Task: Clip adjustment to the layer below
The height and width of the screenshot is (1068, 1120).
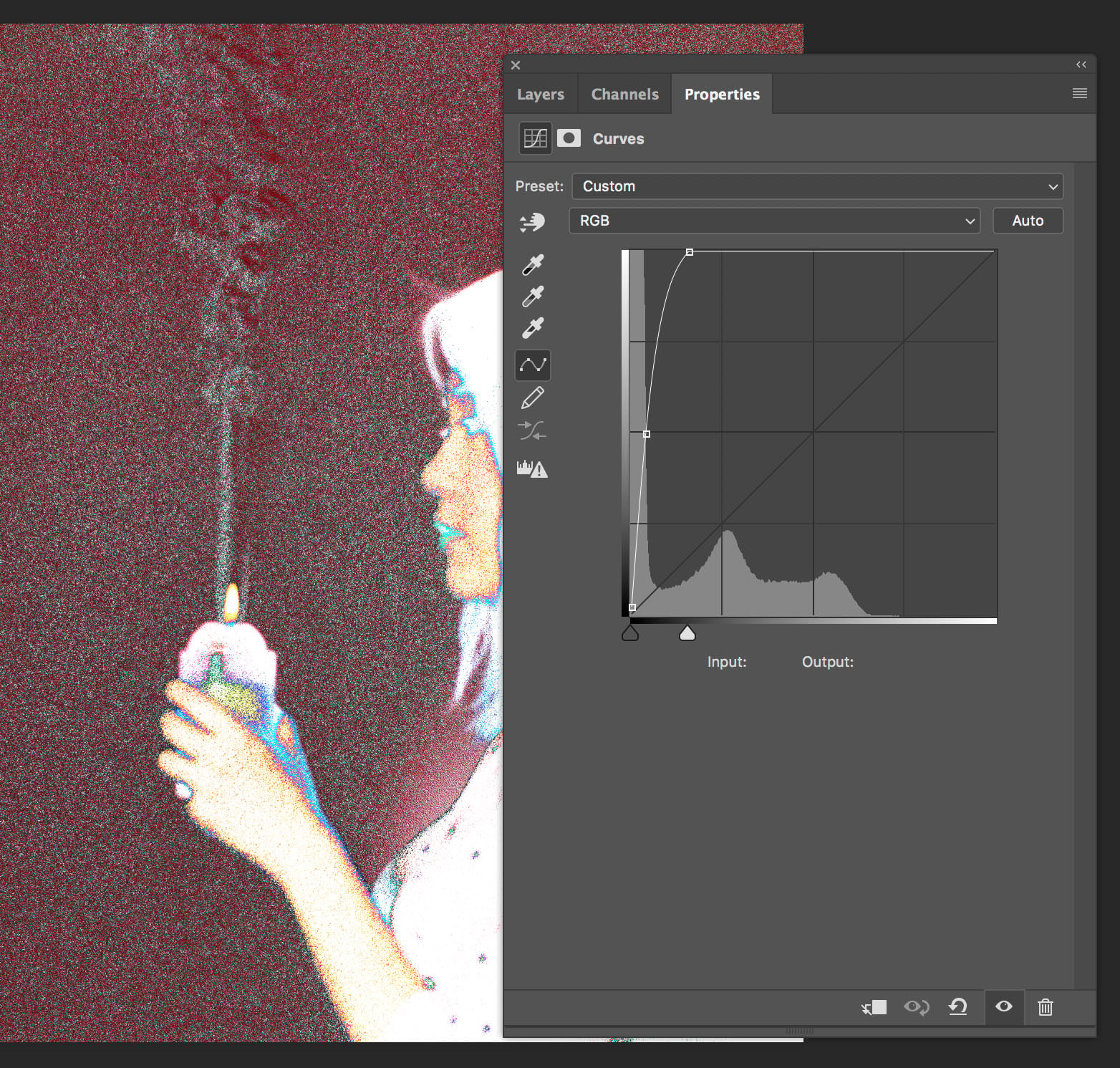Action: [874, 1007]
